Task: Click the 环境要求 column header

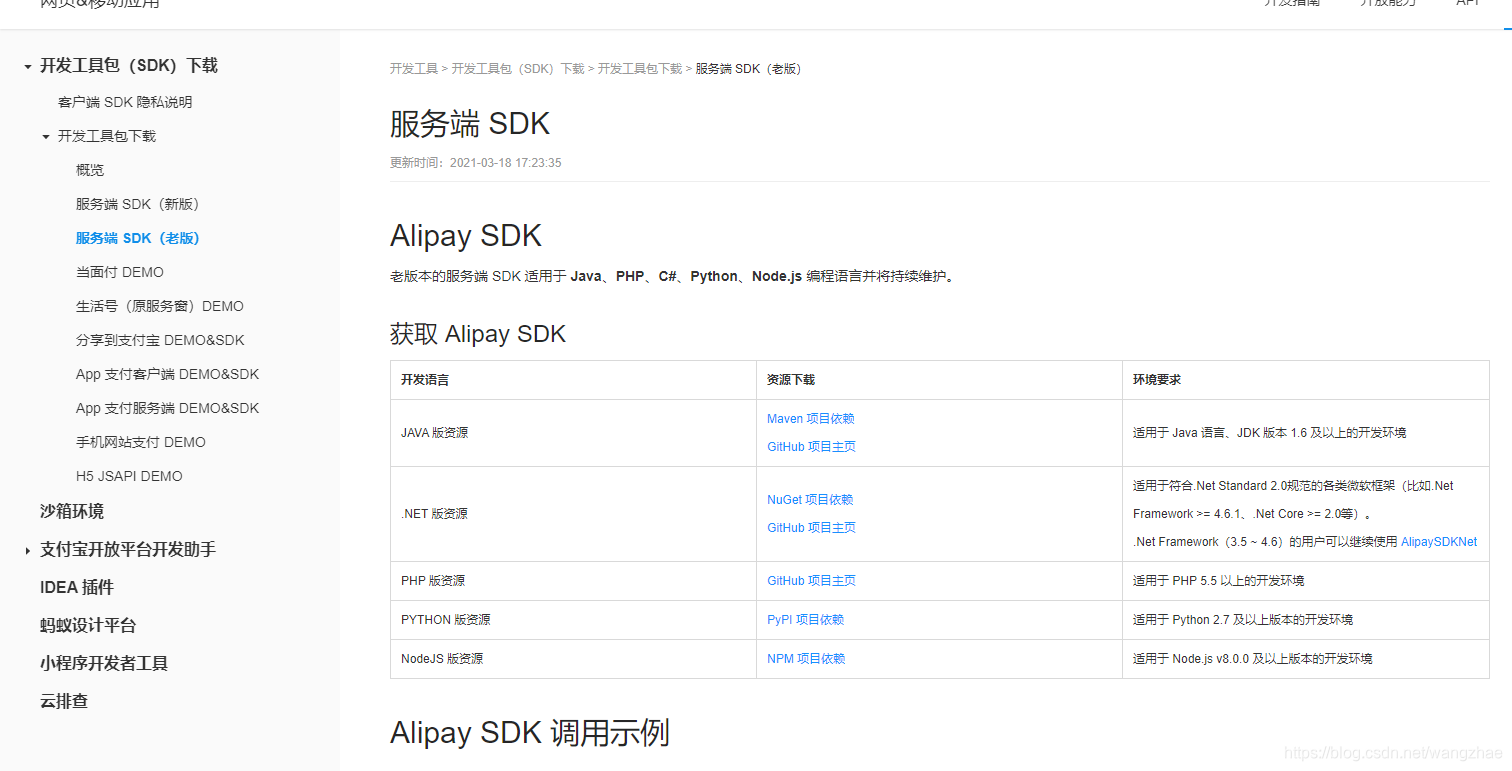Action: (x=1157, y=380)
